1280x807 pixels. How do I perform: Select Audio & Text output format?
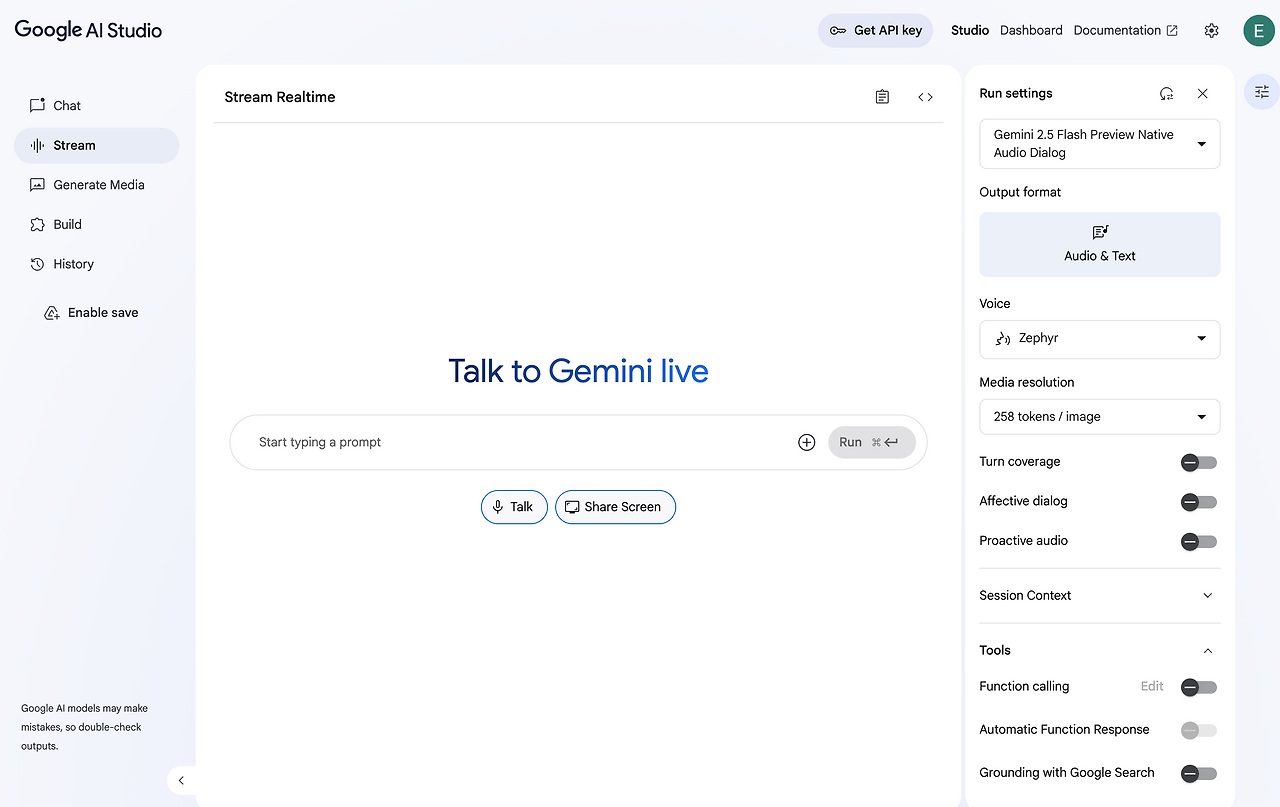coord(1100,244)
